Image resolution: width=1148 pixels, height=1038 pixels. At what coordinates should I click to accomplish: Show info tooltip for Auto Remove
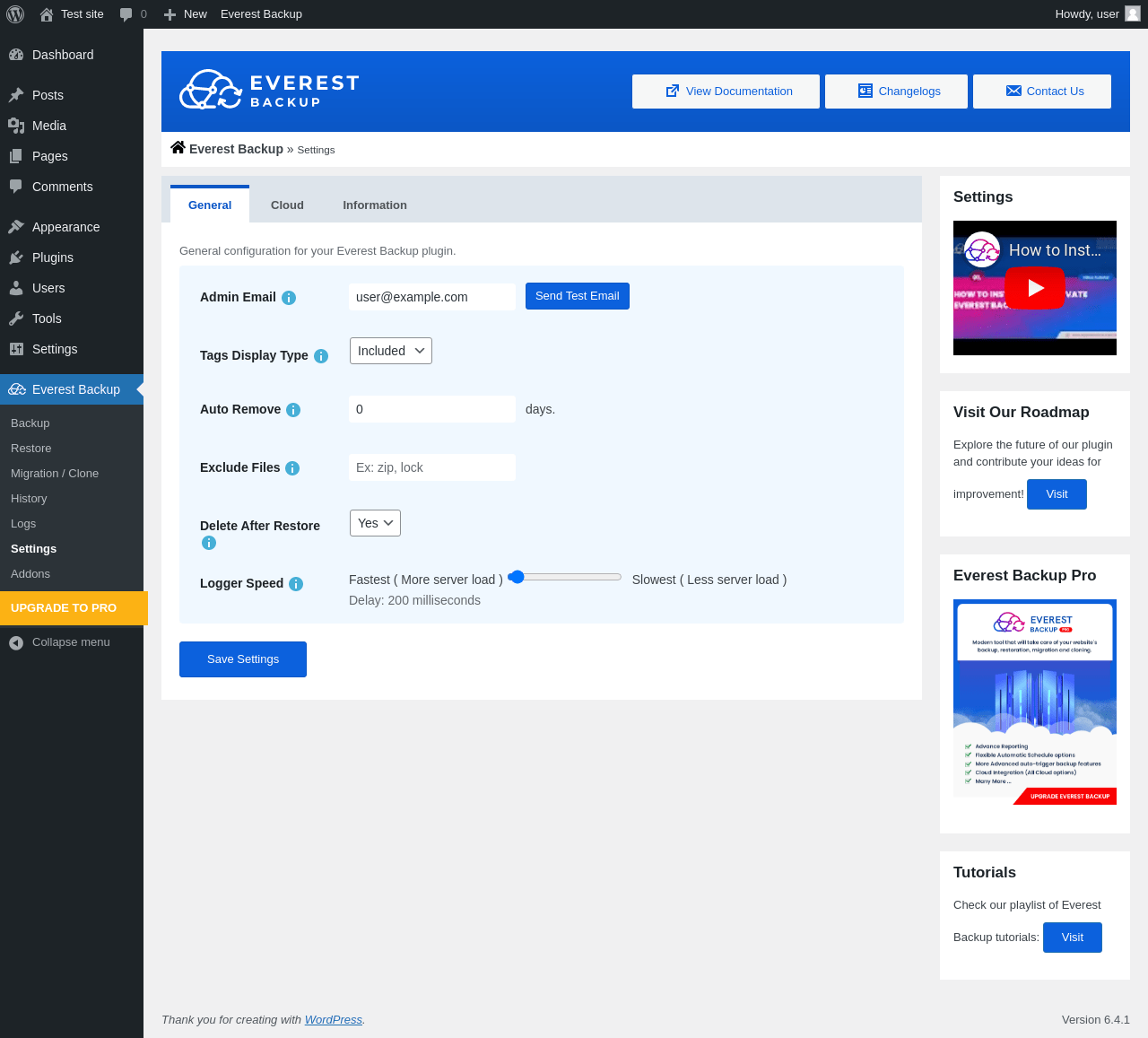293,410
